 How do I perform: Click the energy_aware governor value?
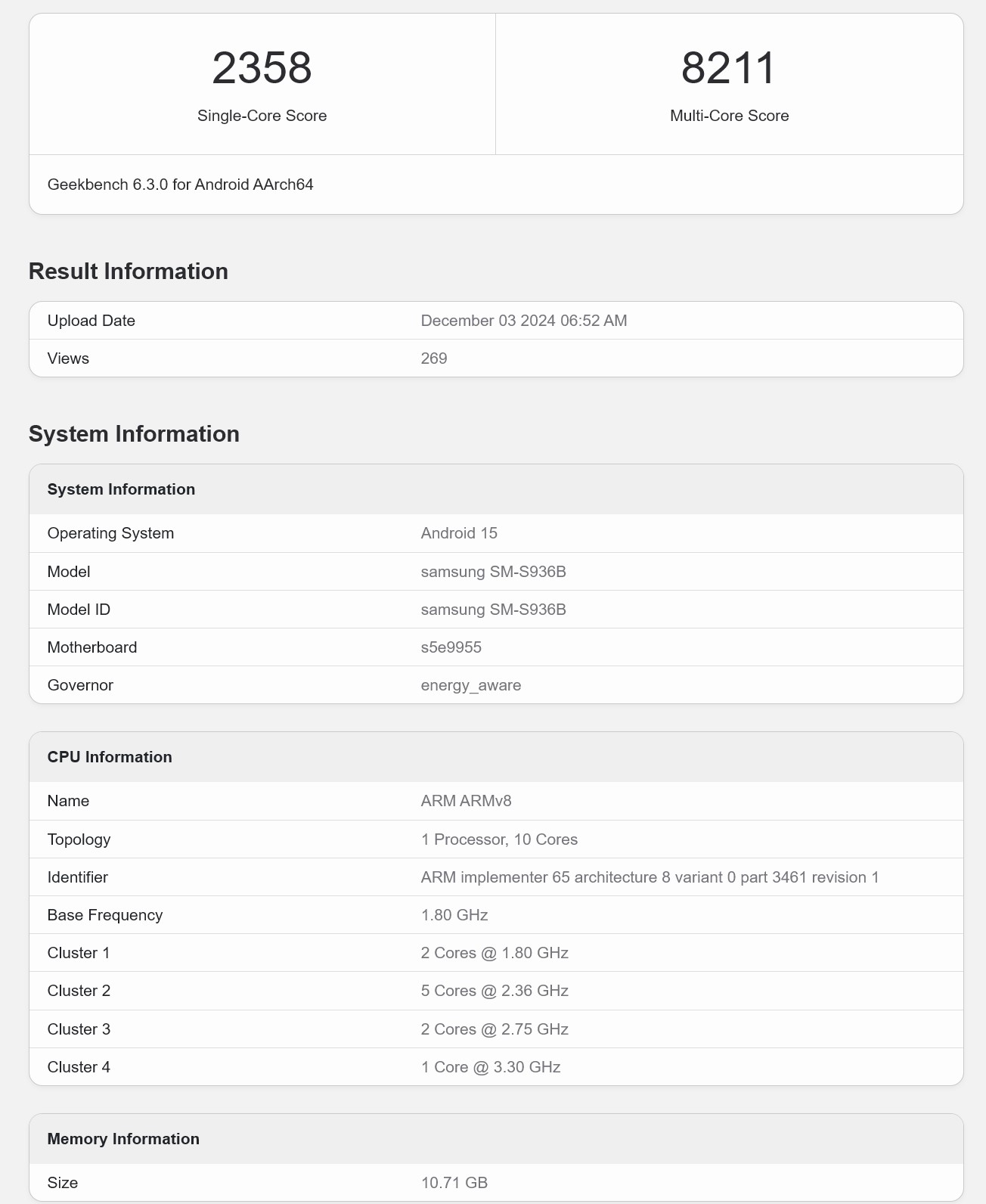[x=470, y=685]
